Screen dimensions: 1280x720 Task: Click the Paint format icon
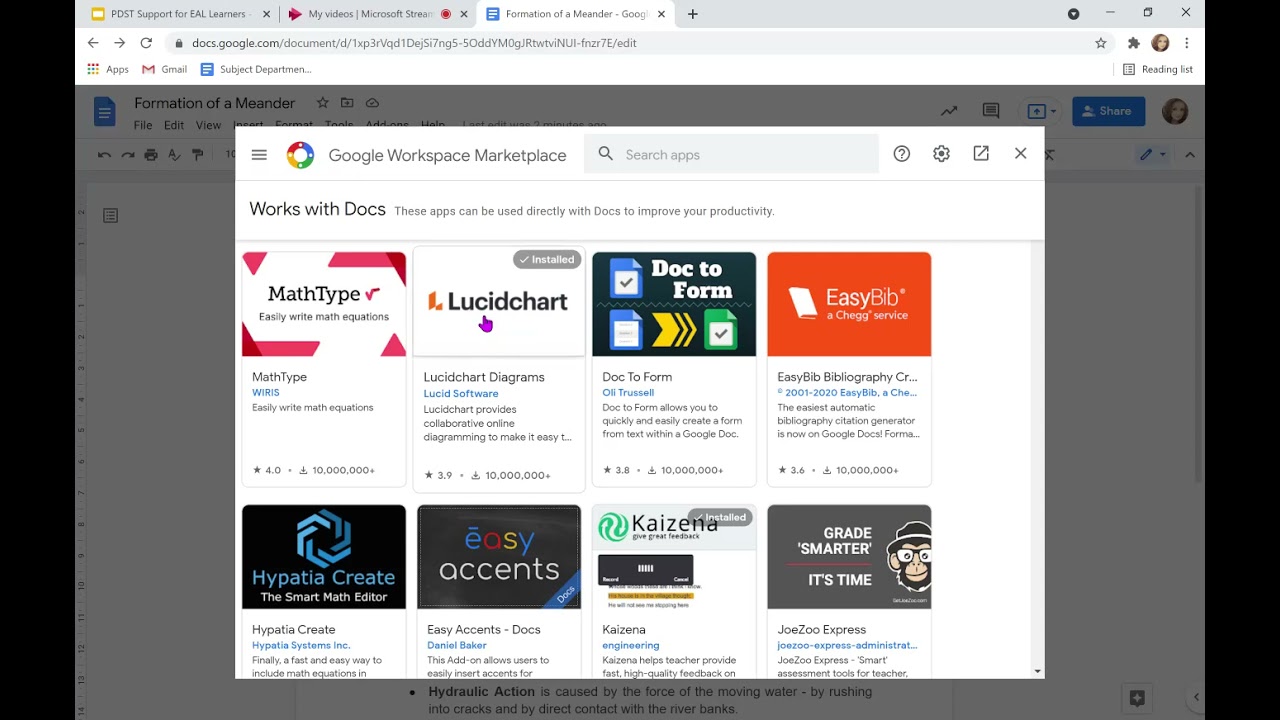(197, 155)
